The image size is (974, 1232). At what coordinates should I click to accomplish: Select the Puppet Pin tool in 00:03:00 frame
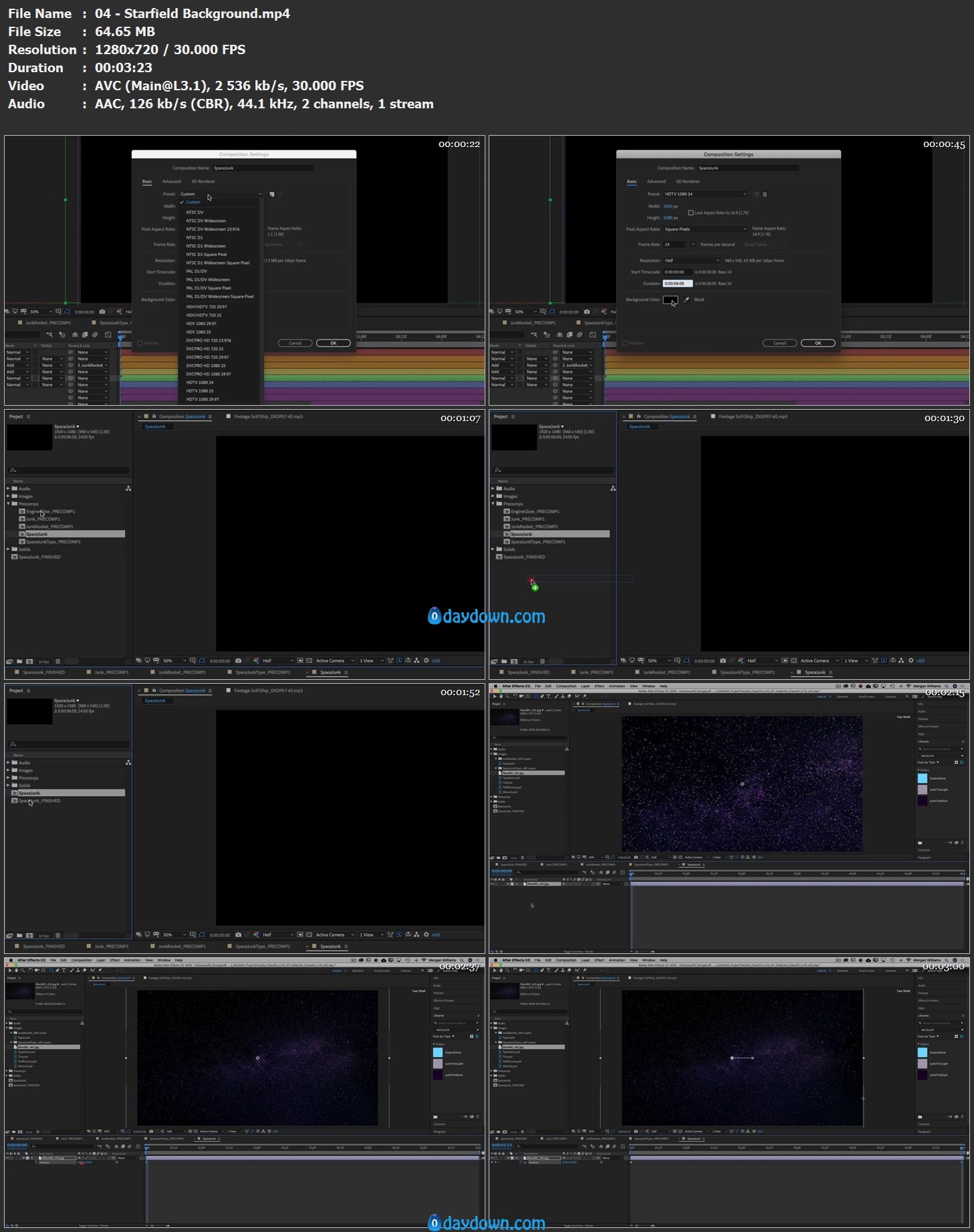584,971
